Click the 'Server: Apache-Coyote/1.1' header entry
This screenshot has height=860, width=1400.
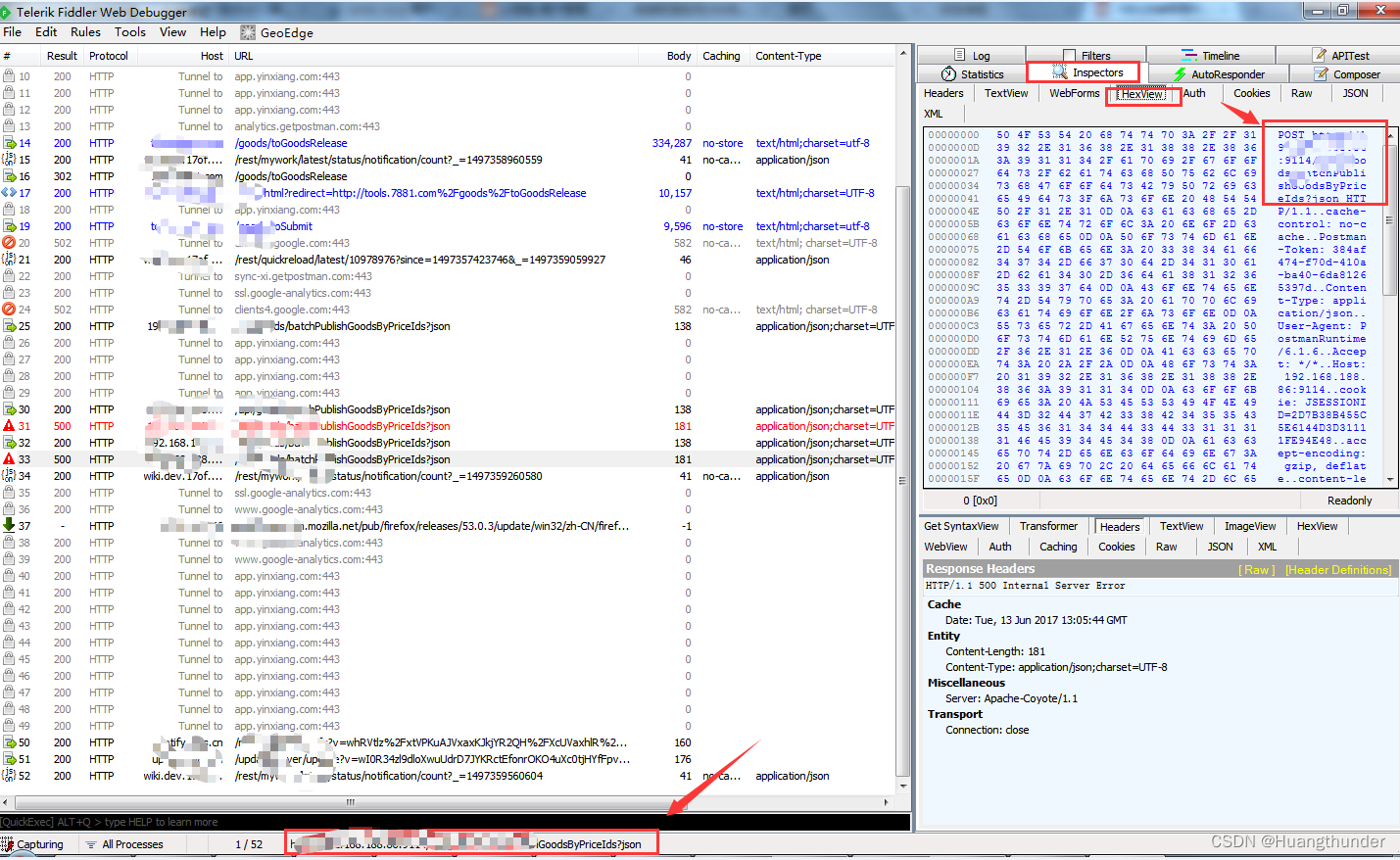pos(1011,698)
